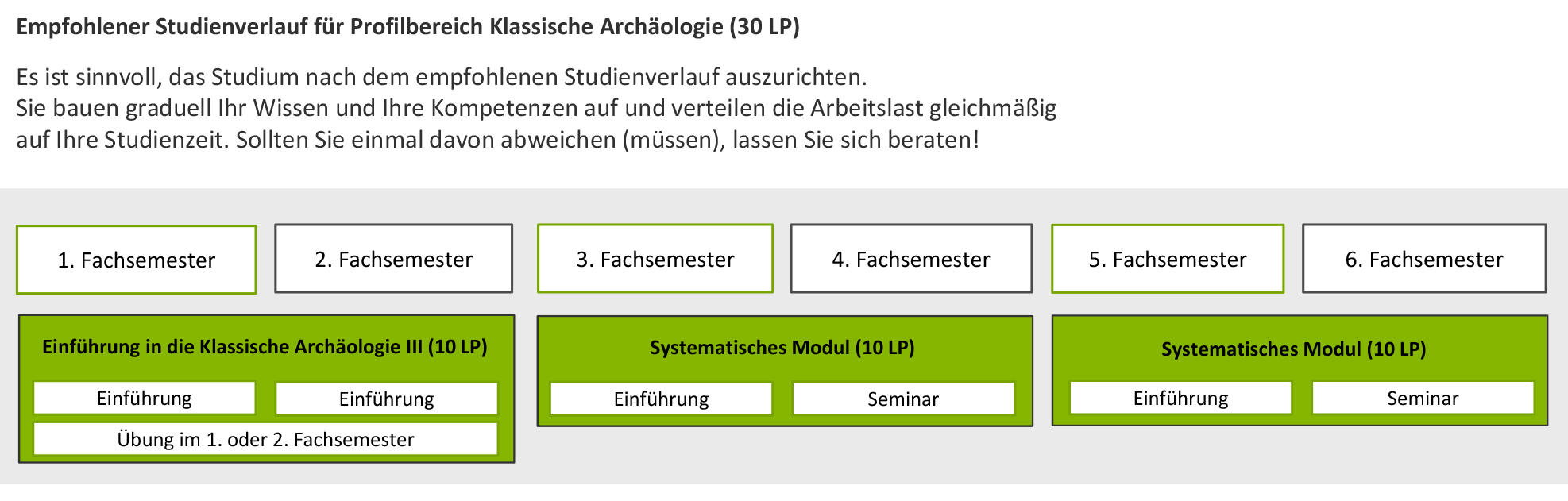Select the 4. Fachsemester box
The width and height of the screenshot is (1568, 501).
pyautogui.click(x=910, y=259)
